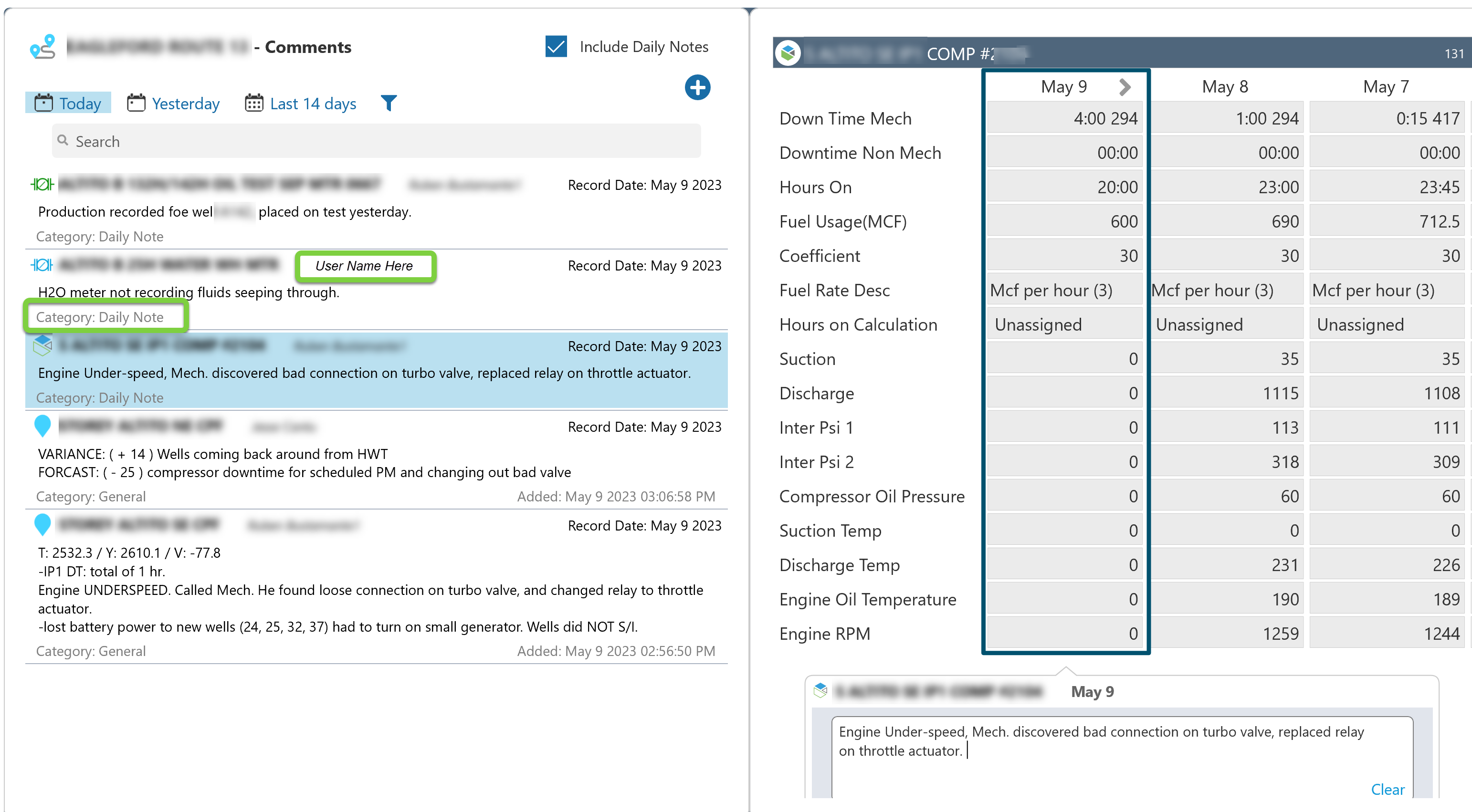Click the blue plus add-comment icon
Image resolution: width=1472 pixels, height=812 pixels.
point(697,87)
